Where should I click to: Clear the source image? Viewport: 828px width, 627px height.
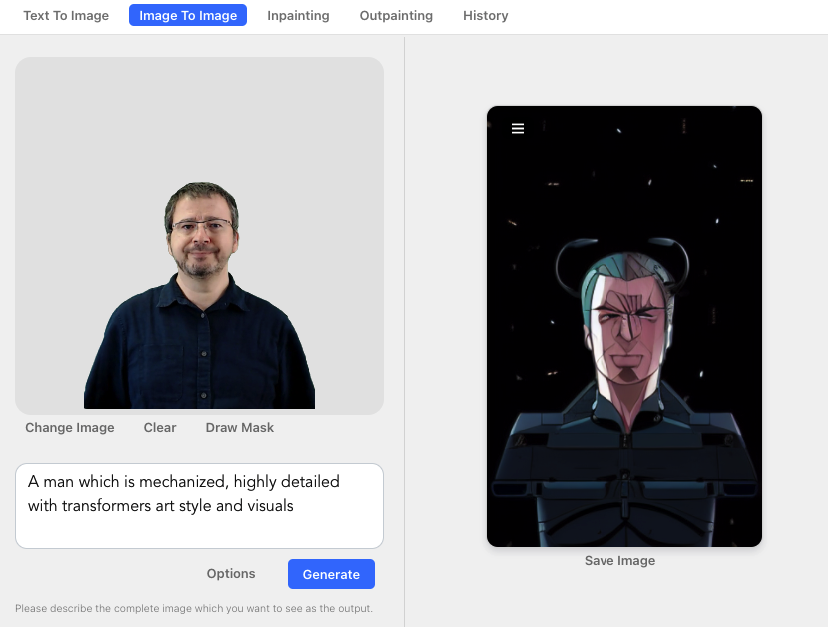pos(160,428)
